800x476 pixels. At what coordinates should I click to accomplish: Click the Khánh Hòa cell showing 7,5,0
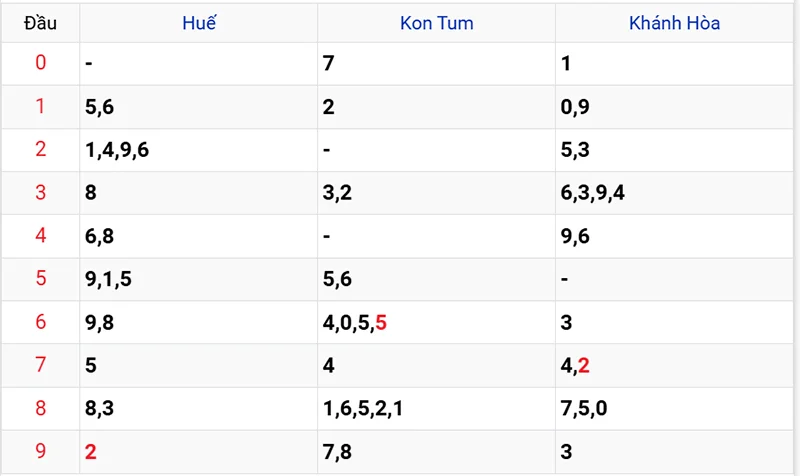586,408
